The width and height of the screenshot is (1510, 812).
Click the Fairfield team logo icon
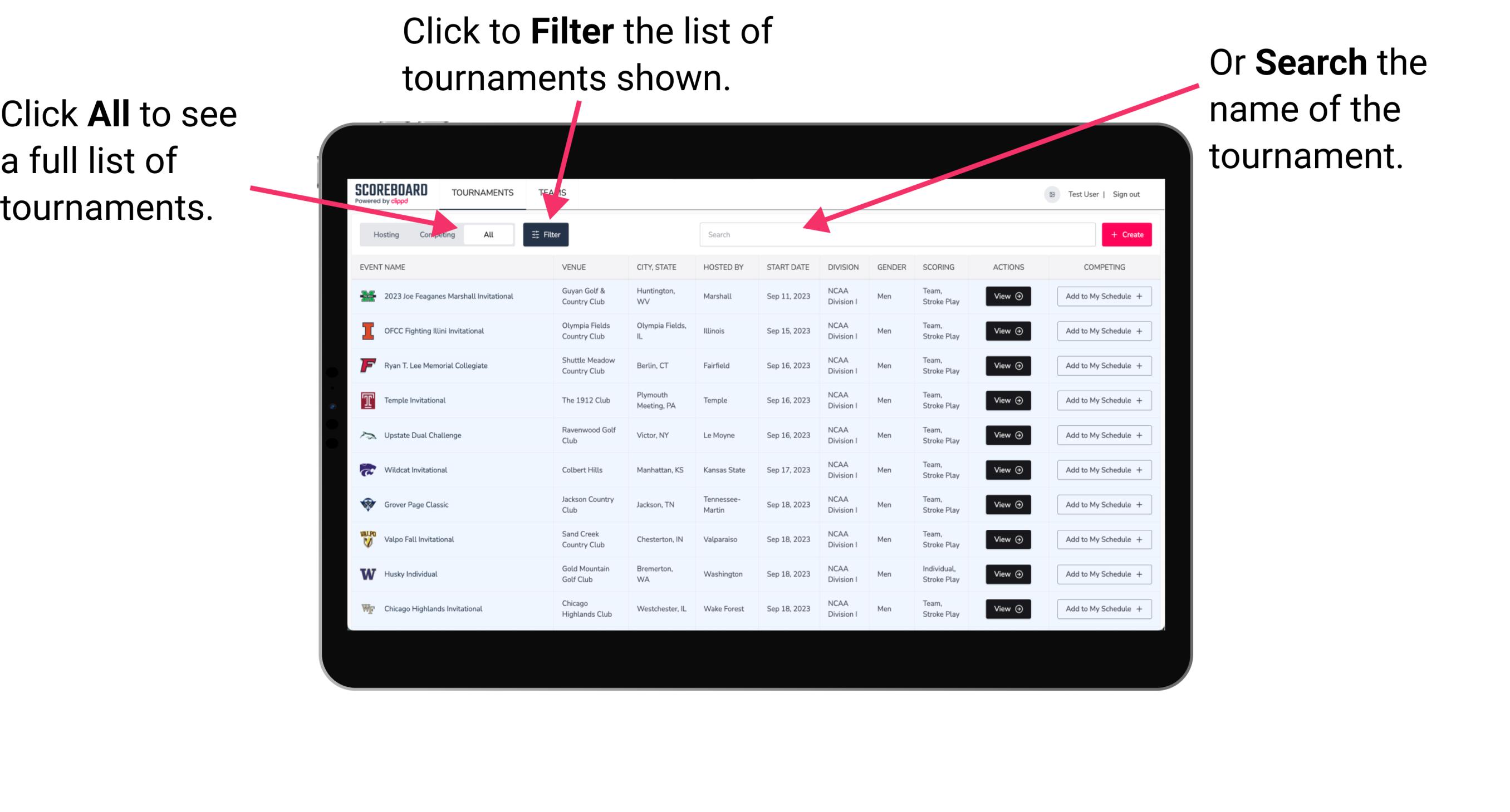pyautogui.click(x=367, y=365)
